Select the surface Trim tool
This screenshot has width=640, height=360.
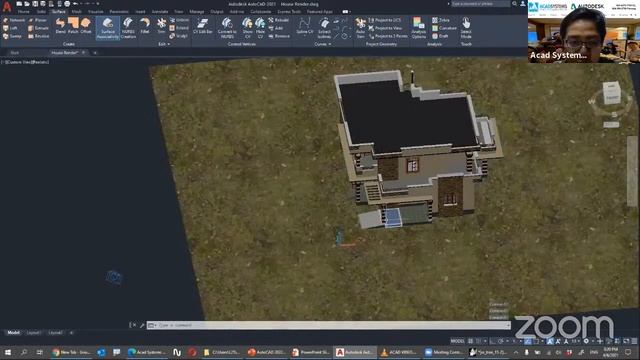click(x=162, y=26)
